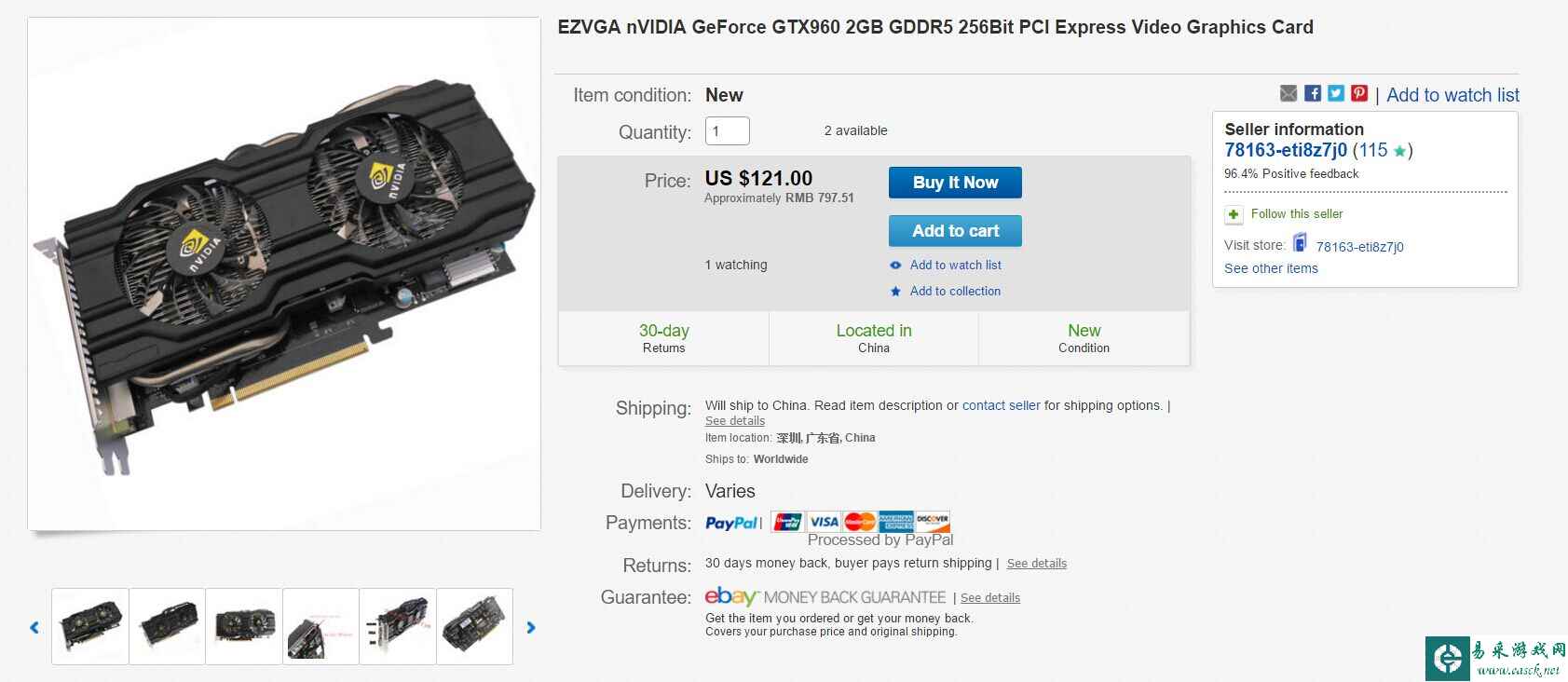Click the eye icon next to Add to watch list

click(x=896, y=265)
